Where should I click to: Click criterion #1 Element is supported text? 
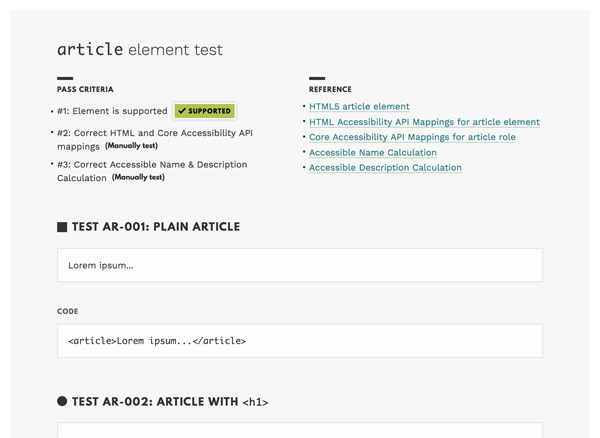(x=112, y=111)
